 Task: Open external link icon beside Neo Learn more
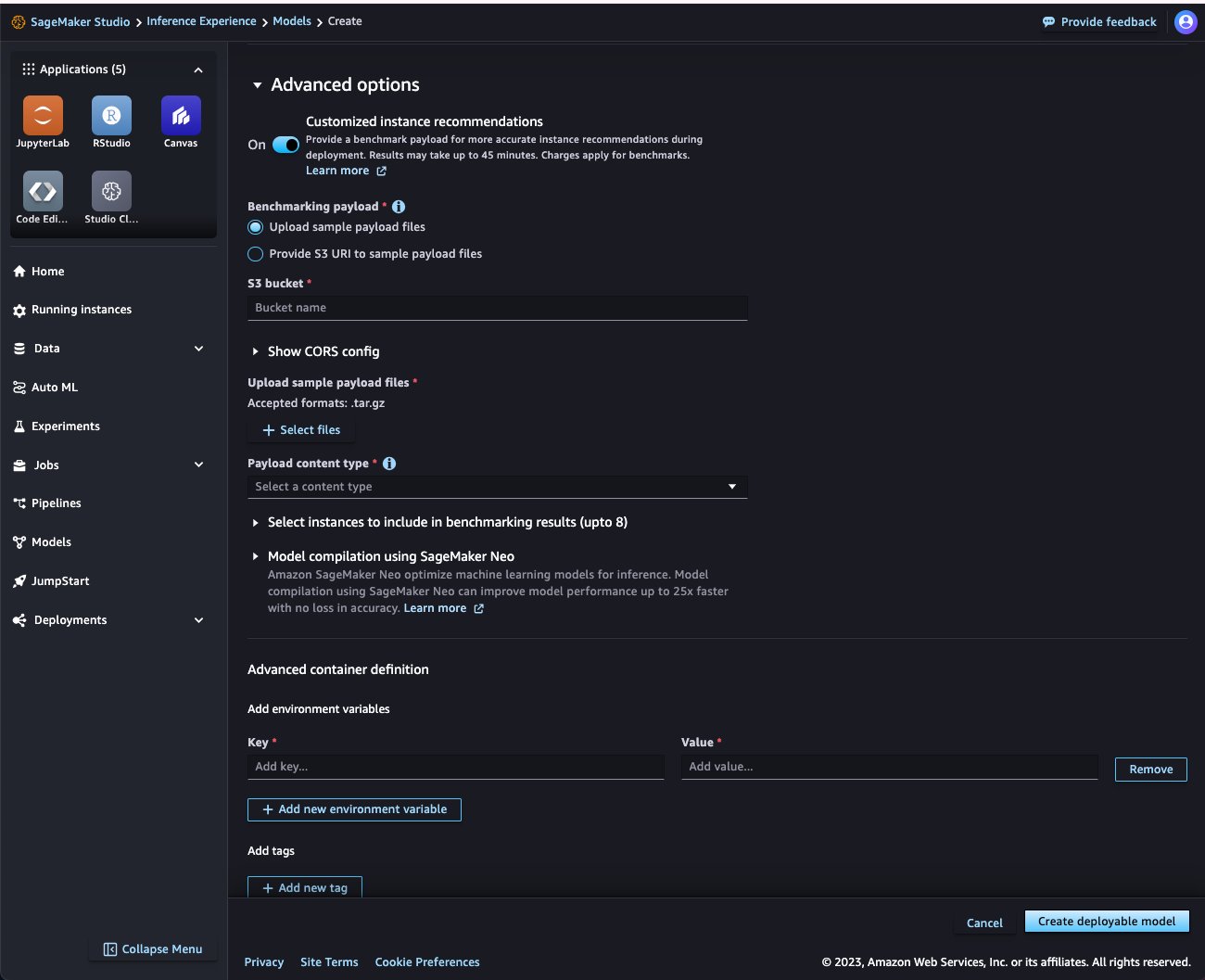tap(478, 609)
